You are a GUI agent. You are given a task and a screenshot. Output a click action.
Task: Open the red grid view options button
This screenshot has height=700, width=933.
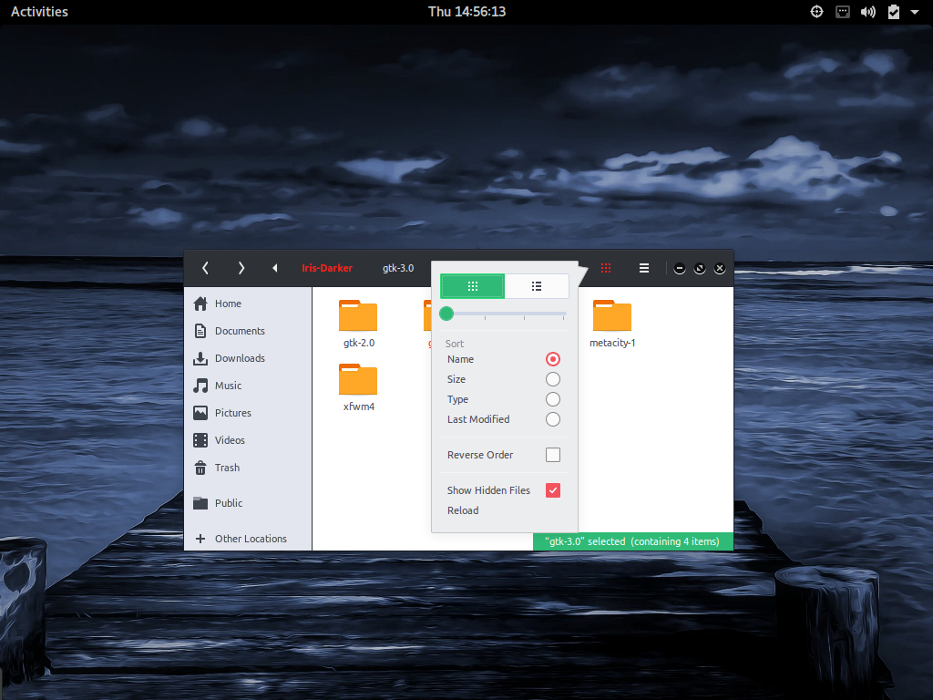click(606, 268)
